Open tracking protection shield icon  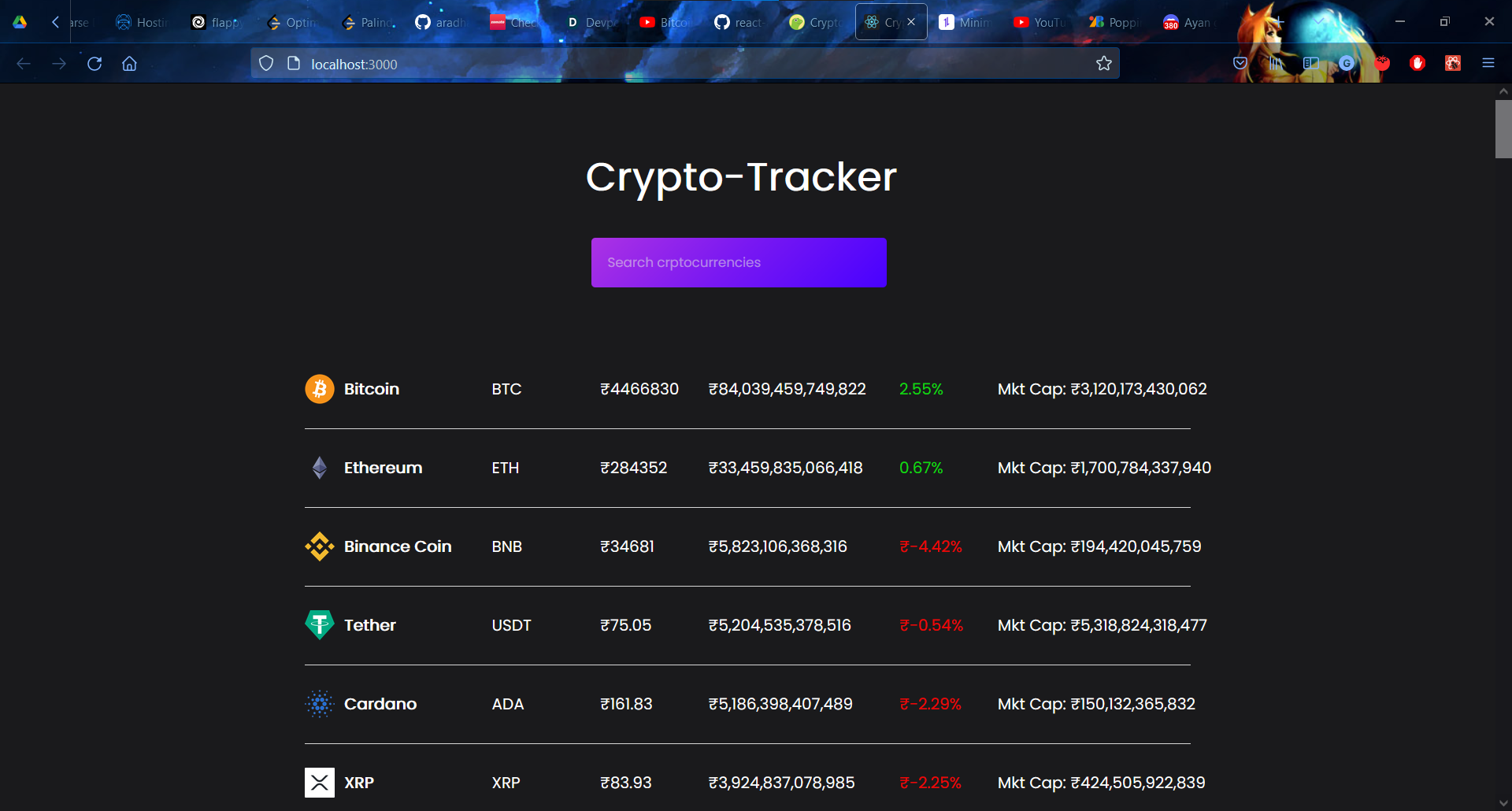(266, 64)
